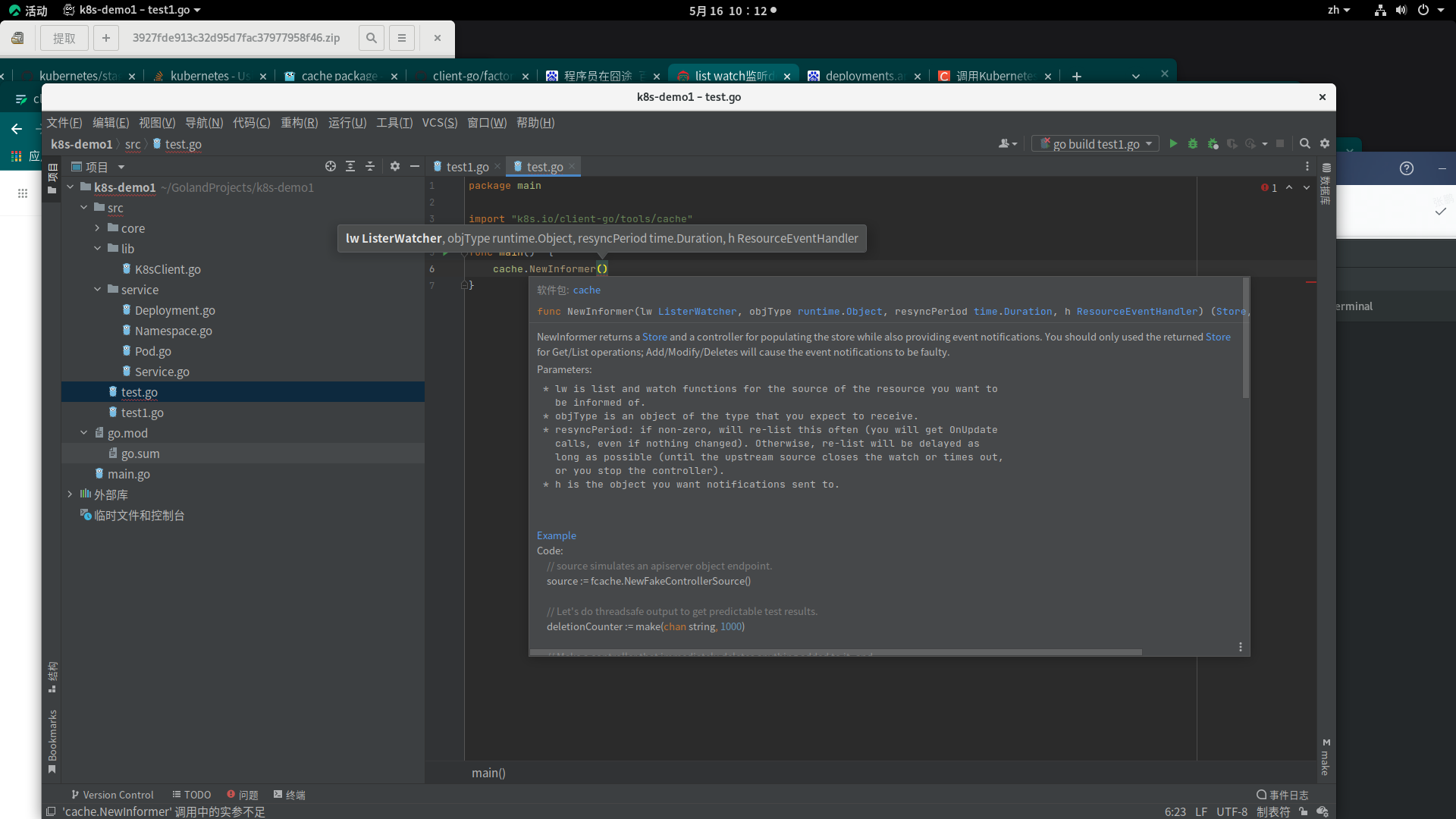Locate open file using the crosshair icon
Viewport: 1456px width, 819px height.
point(330,166)
